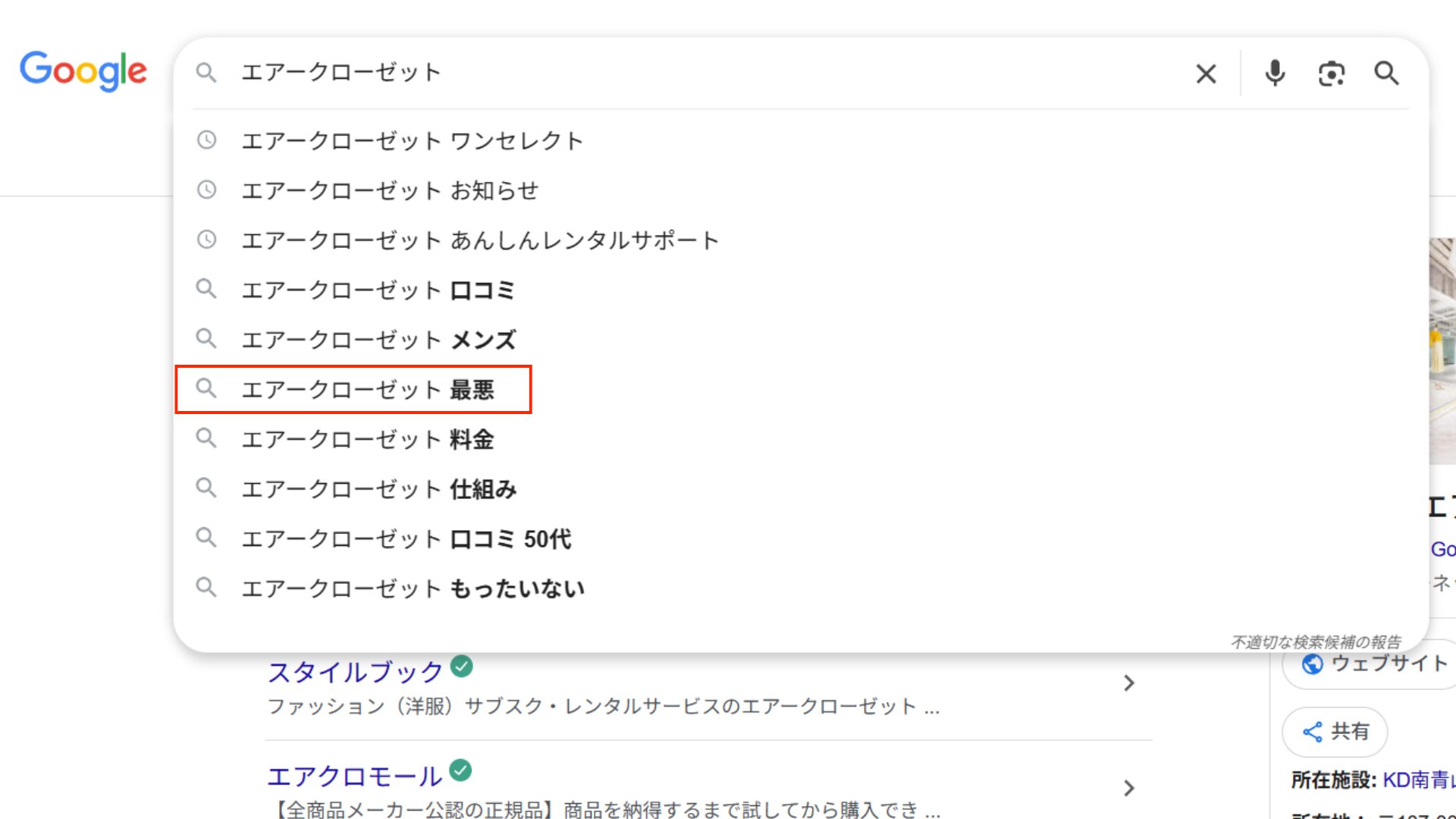1456x819 pixels.
Task: Start voice search with the microphone icon
Action: [x=1275, y=73]
